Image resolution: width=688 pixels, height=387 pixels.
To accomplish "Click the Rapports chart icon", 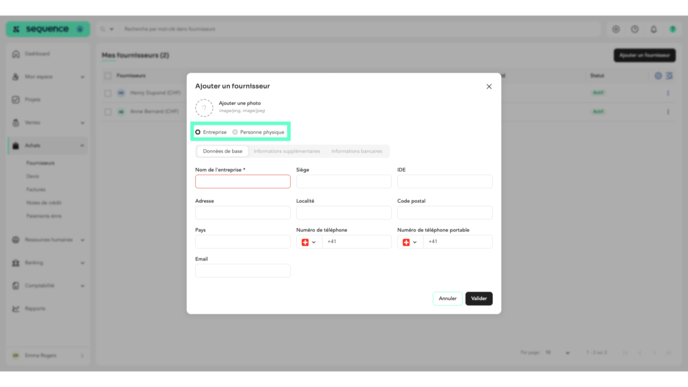I will tap(16, 308).
